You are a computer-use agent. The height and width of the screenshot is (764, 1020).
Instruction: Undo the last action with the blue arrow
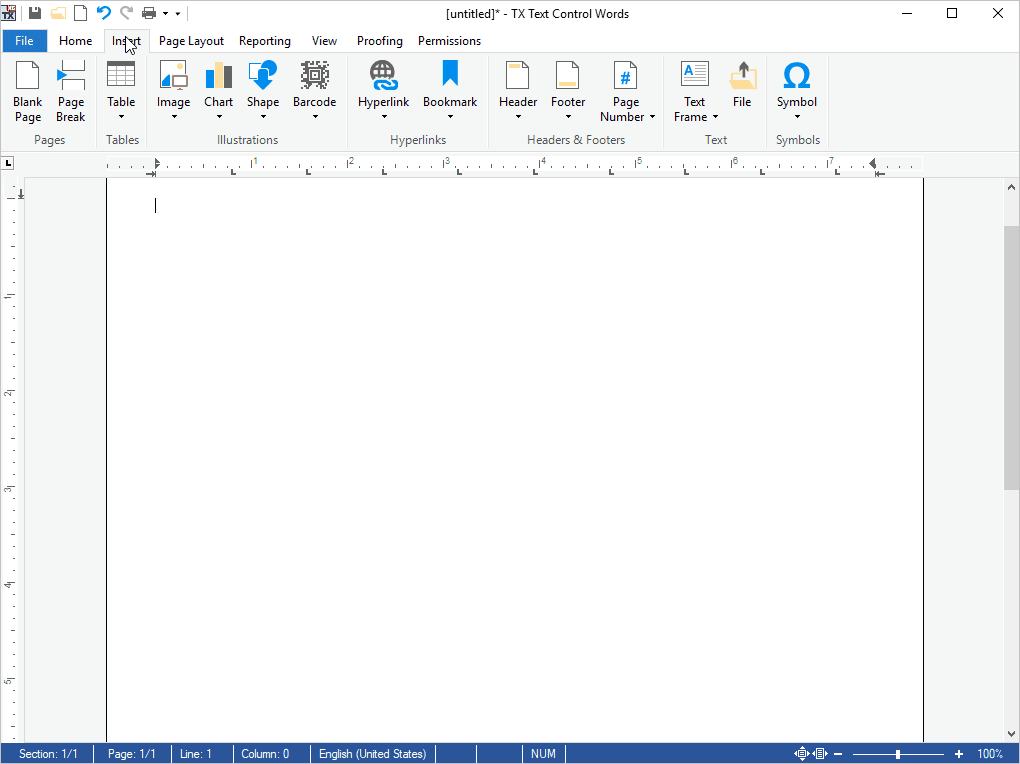[103, 13]
